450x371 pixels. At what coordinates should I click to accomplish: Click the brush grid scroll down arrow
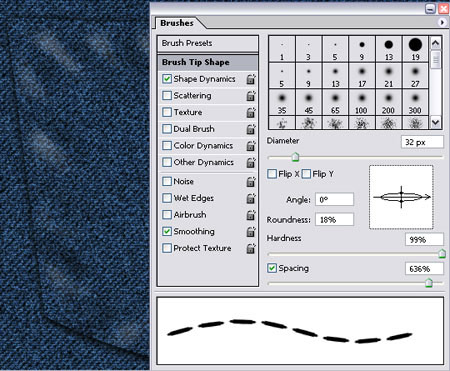click(435, 122)
